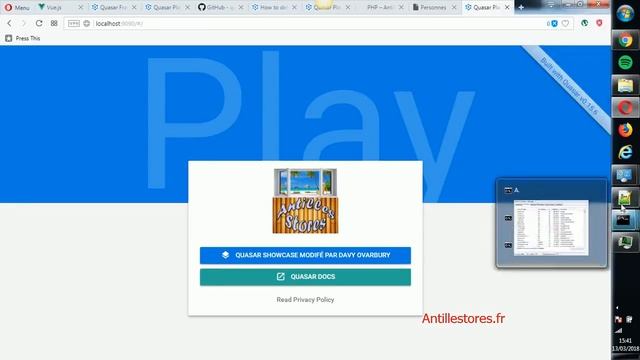640x360 pixels.
Task: Select the window preview thumbnail in popup
Action: [551, 228]
